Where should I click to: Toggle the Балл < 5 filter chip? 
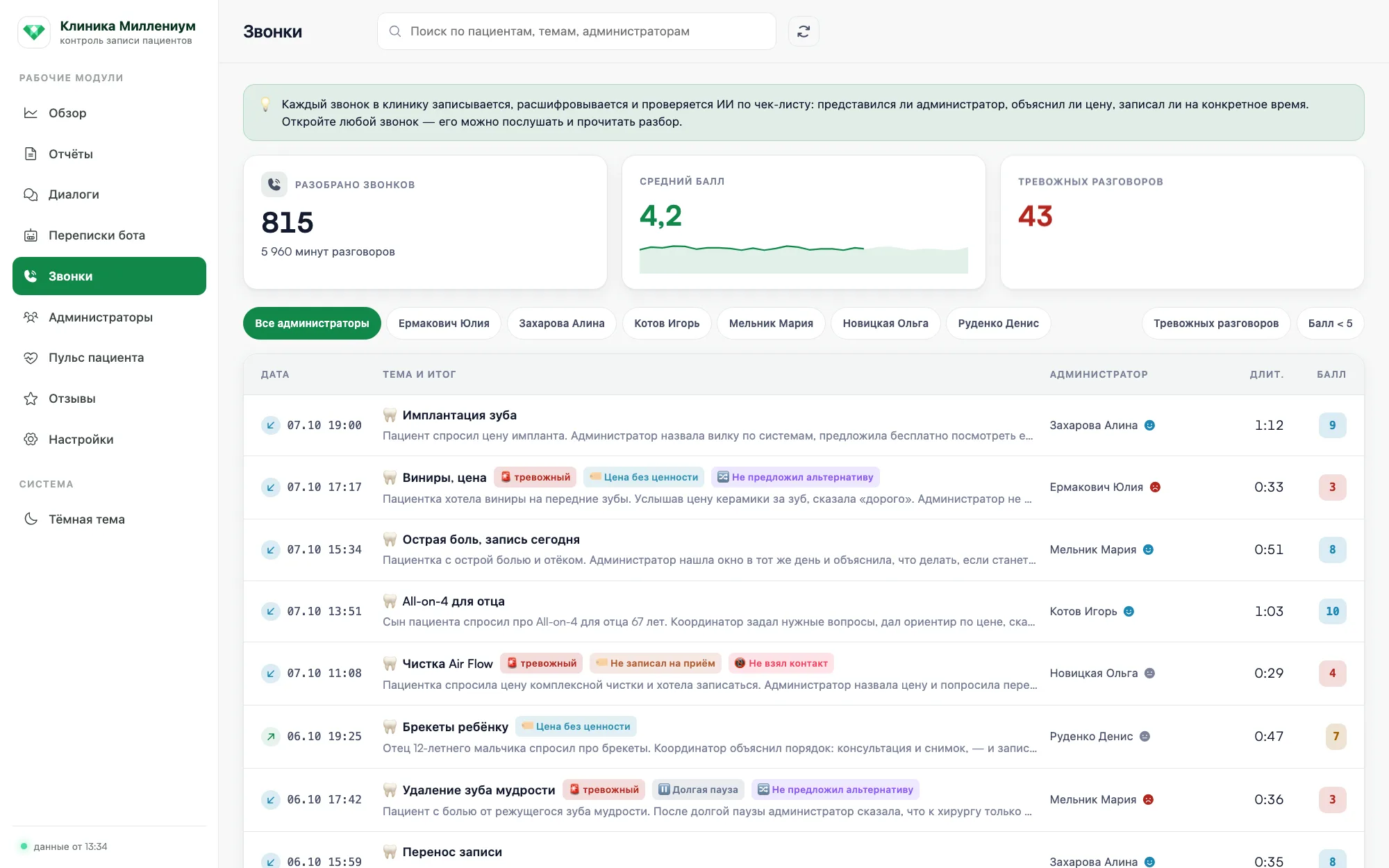[1330, 324]
